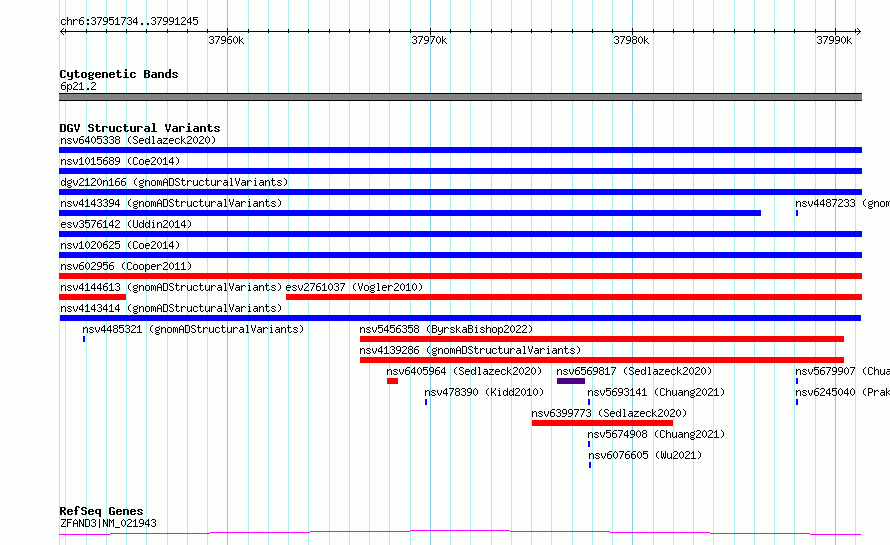Select the nsv1015689 (Coe2014) label
890x545 pixels.
120,161
